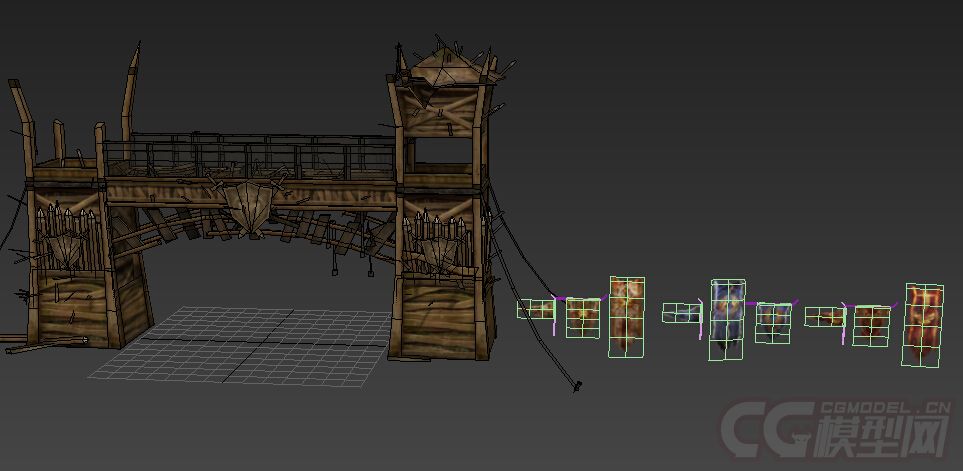Select the leftmost small horizontal banner plane

(535, 310)
